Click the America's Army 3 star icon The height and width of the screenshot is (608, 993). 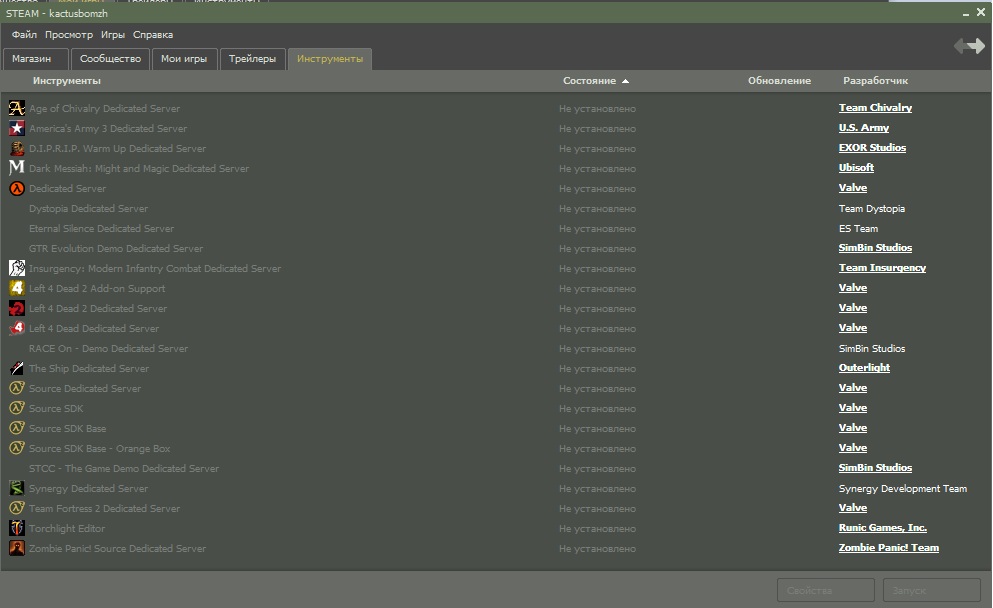(17, 129)
